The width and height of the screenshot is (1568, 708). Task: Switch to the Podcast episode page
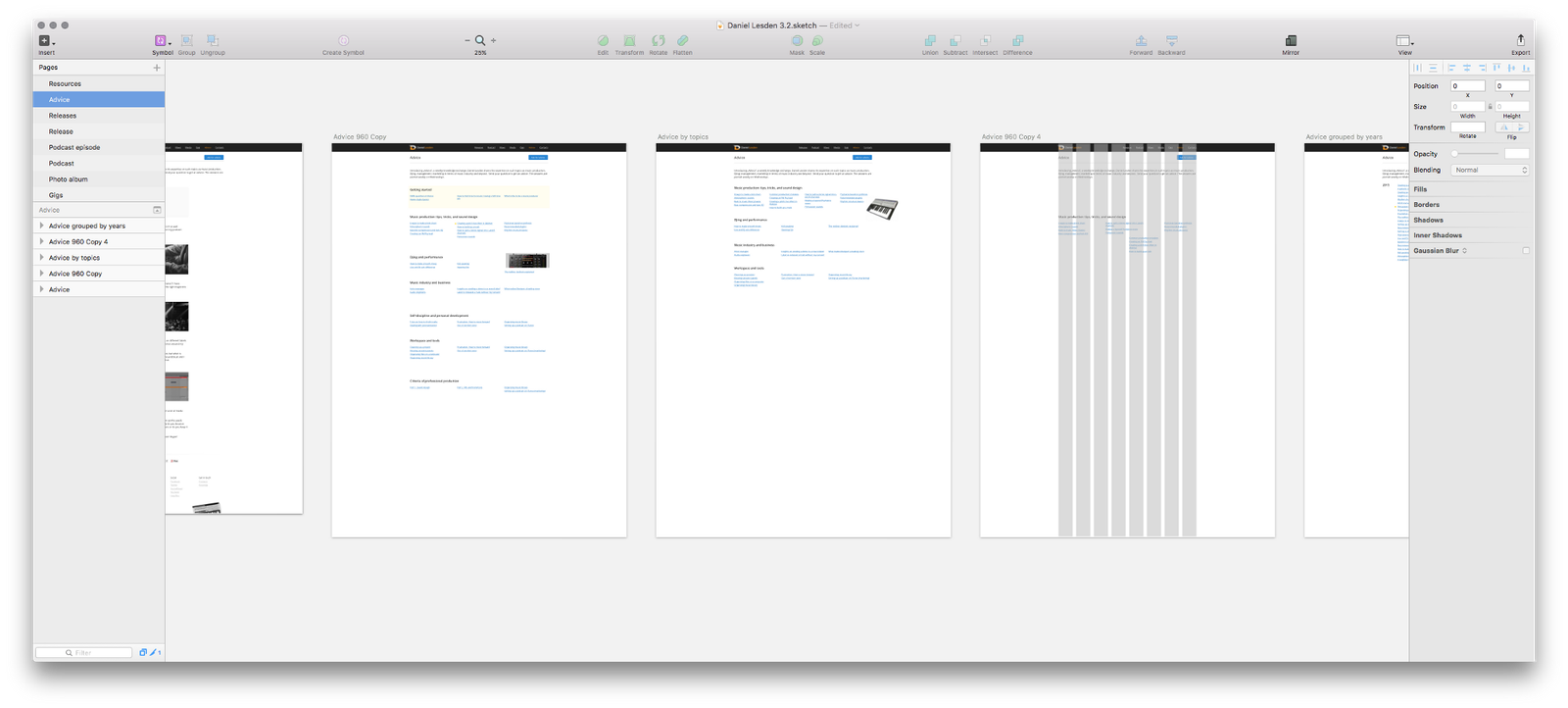(74, 147)
